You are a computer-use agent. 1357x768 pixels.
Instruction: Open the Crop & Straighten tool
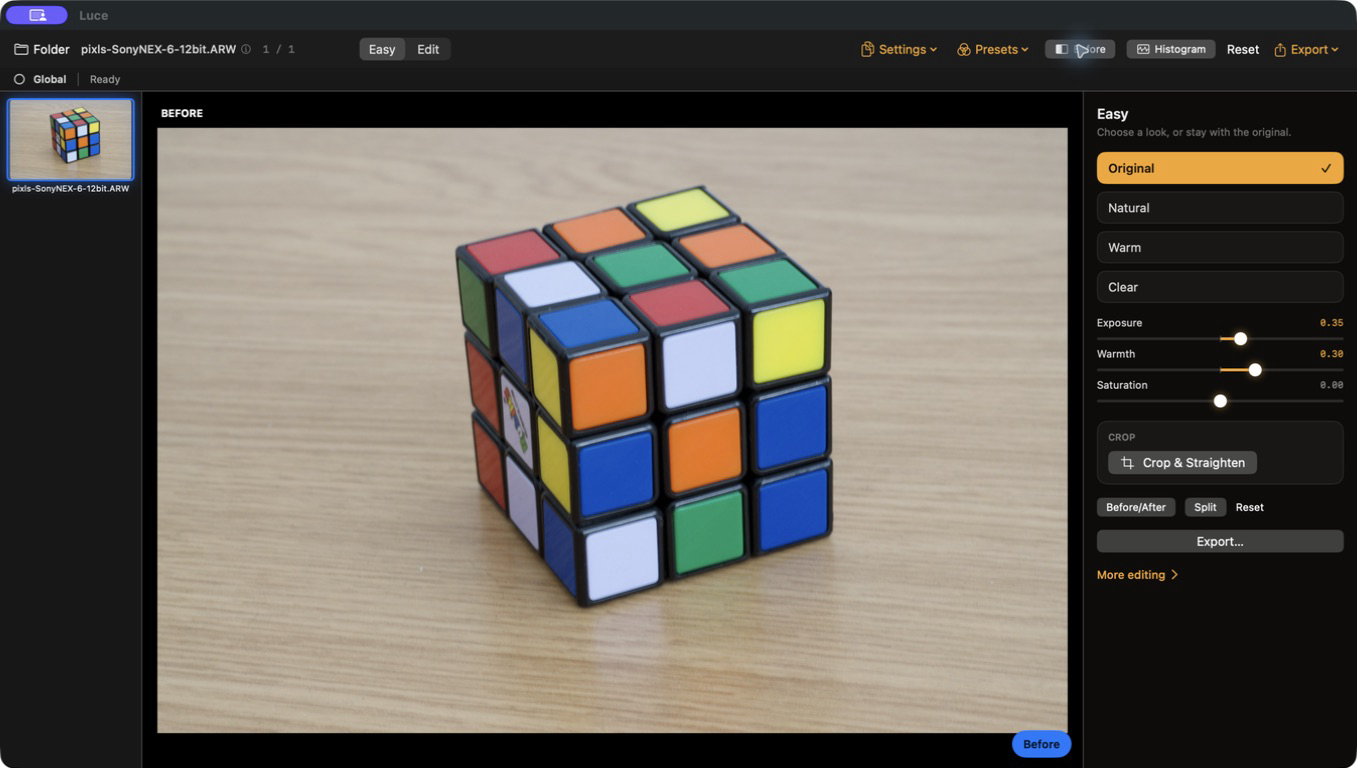(x=1182, y=463)
